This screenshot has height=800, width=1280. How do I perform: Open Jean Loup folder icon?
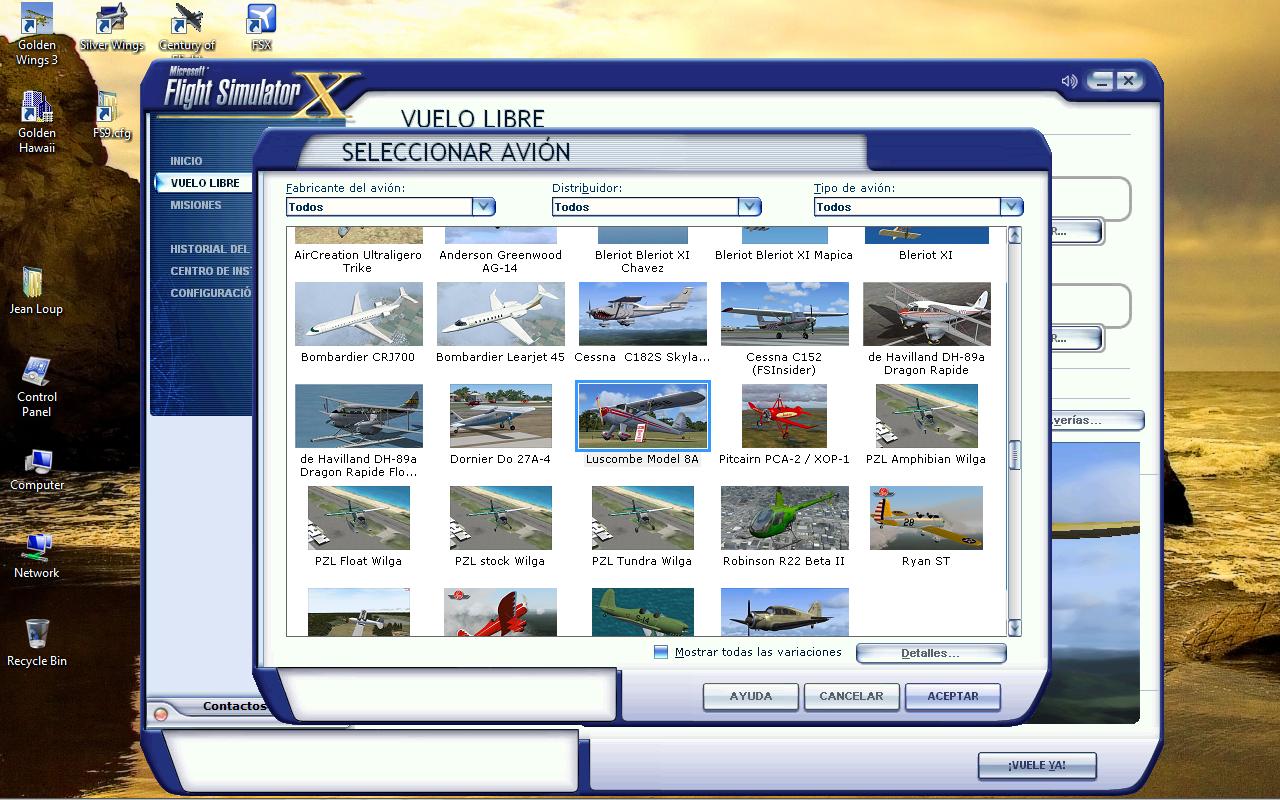coord(36,291)
